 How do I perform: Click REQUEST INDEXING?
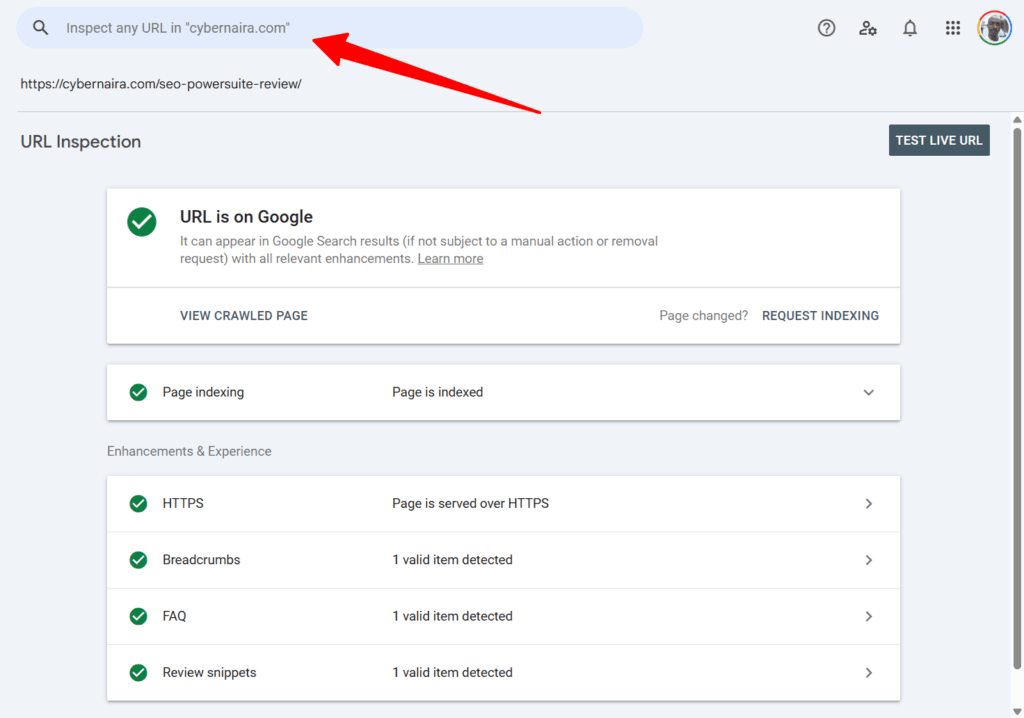pyautogui.click(x=820, y=316)
